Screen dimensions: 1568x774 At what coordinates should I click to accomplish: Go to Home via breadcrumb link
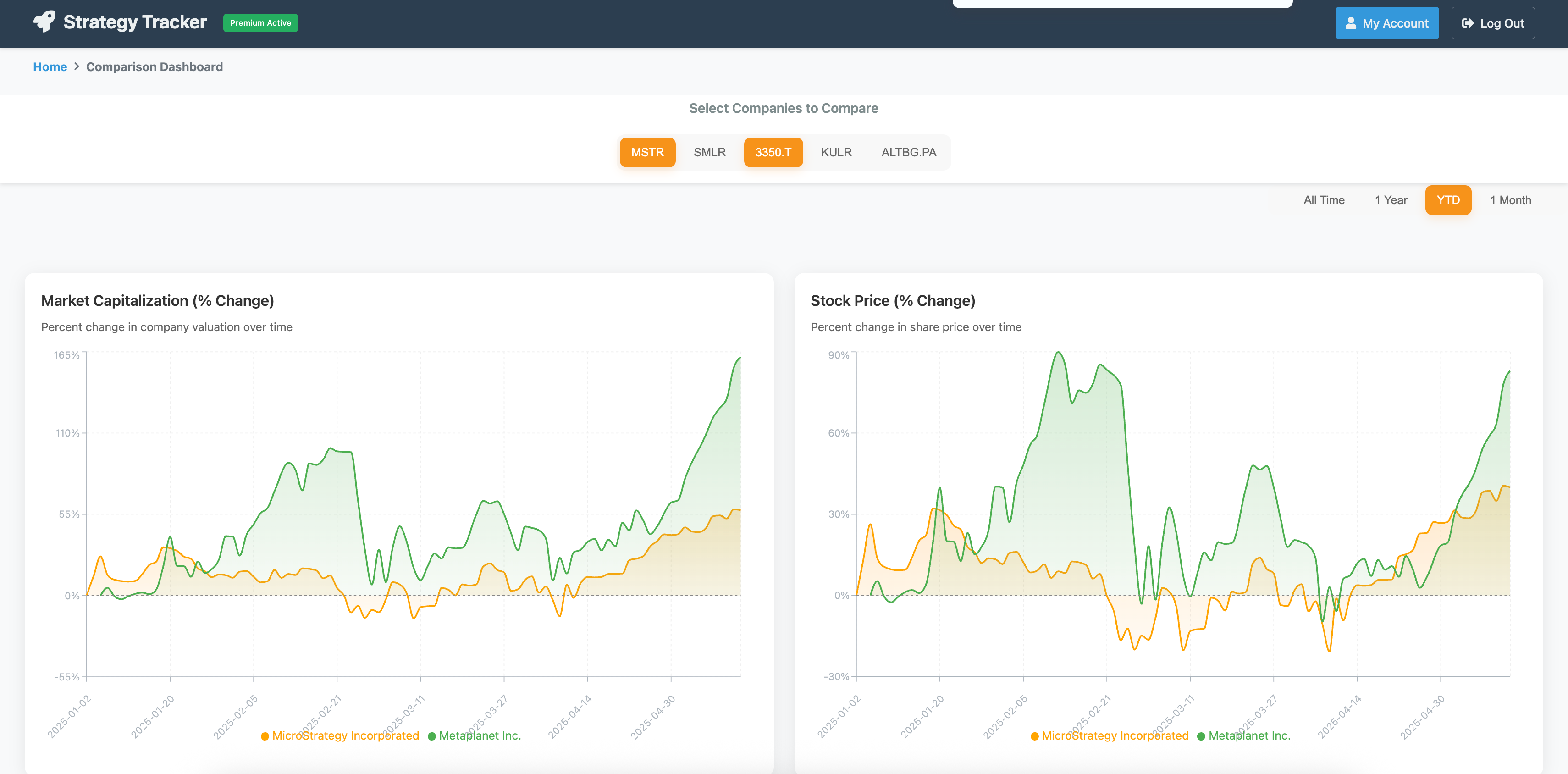point(50,66)
